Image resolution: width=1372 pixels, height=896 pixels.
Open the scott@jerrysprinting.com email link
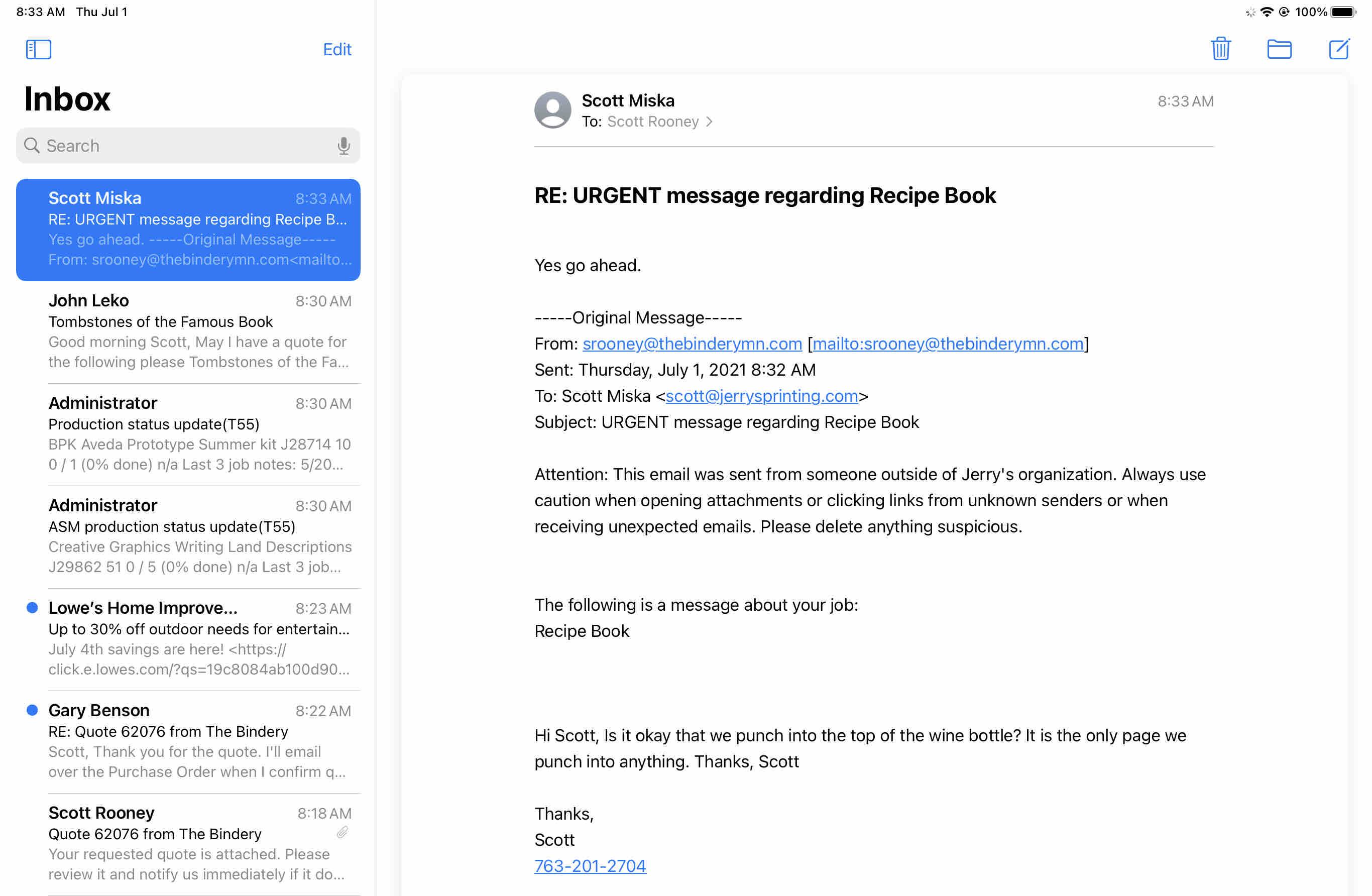(761, 396)
